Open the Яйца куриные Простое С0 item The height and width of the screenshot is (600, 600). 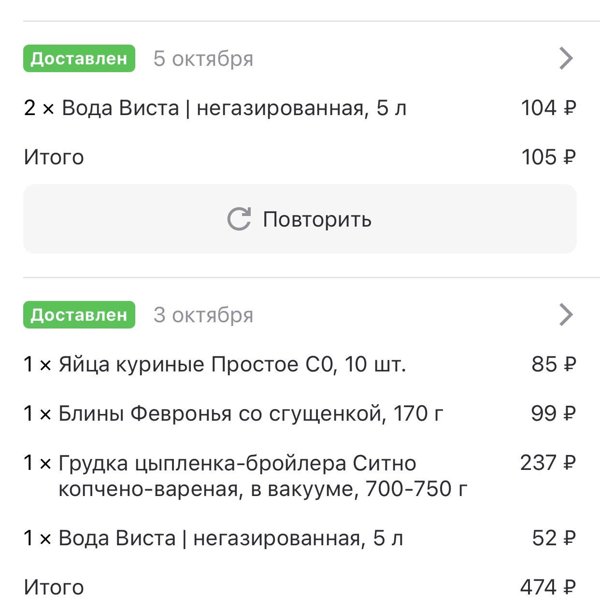click(x=215, y=364)
